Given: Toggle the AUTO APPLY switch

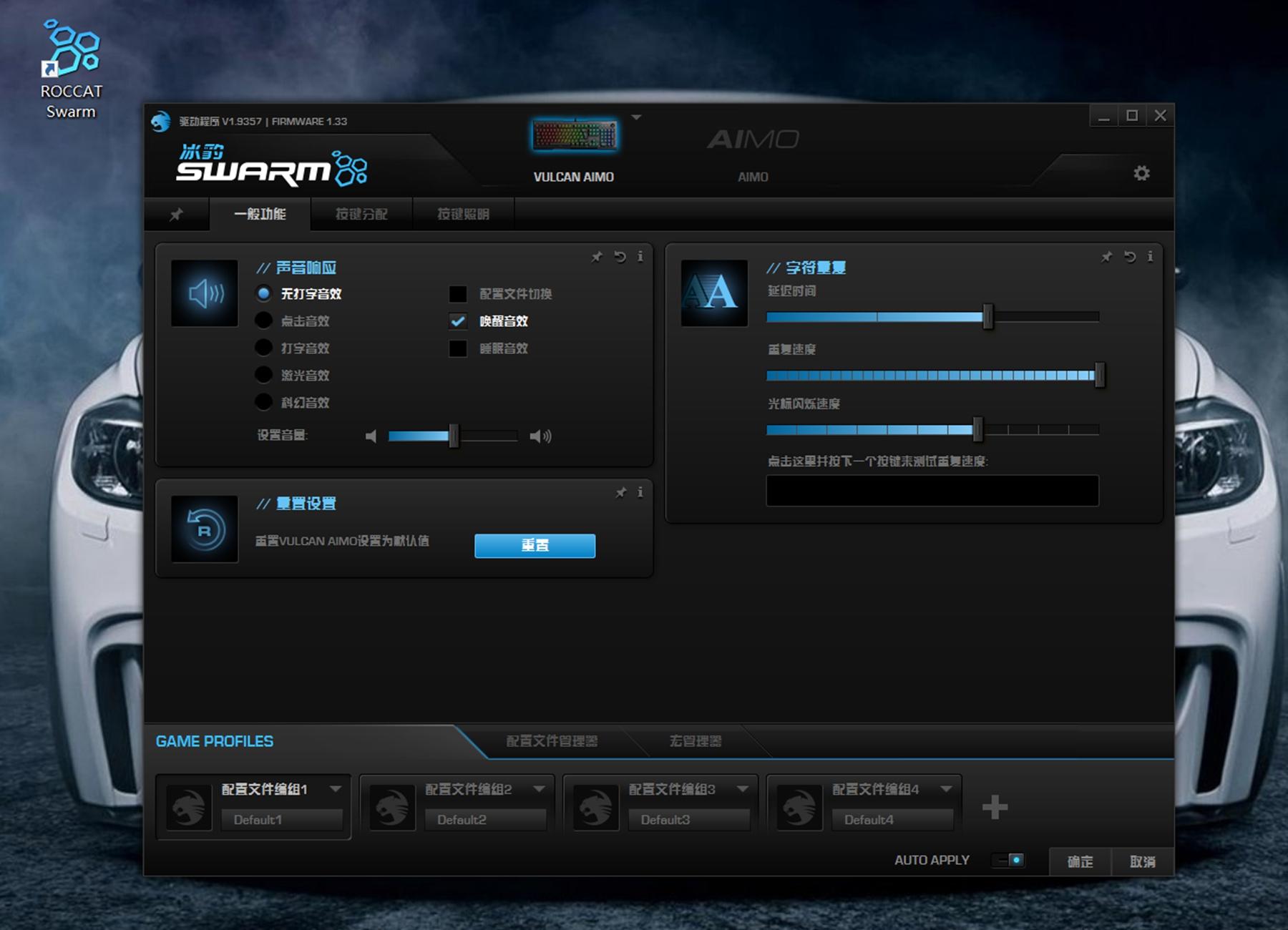Looking at the screenshot, I should [x=1010, y=860].
